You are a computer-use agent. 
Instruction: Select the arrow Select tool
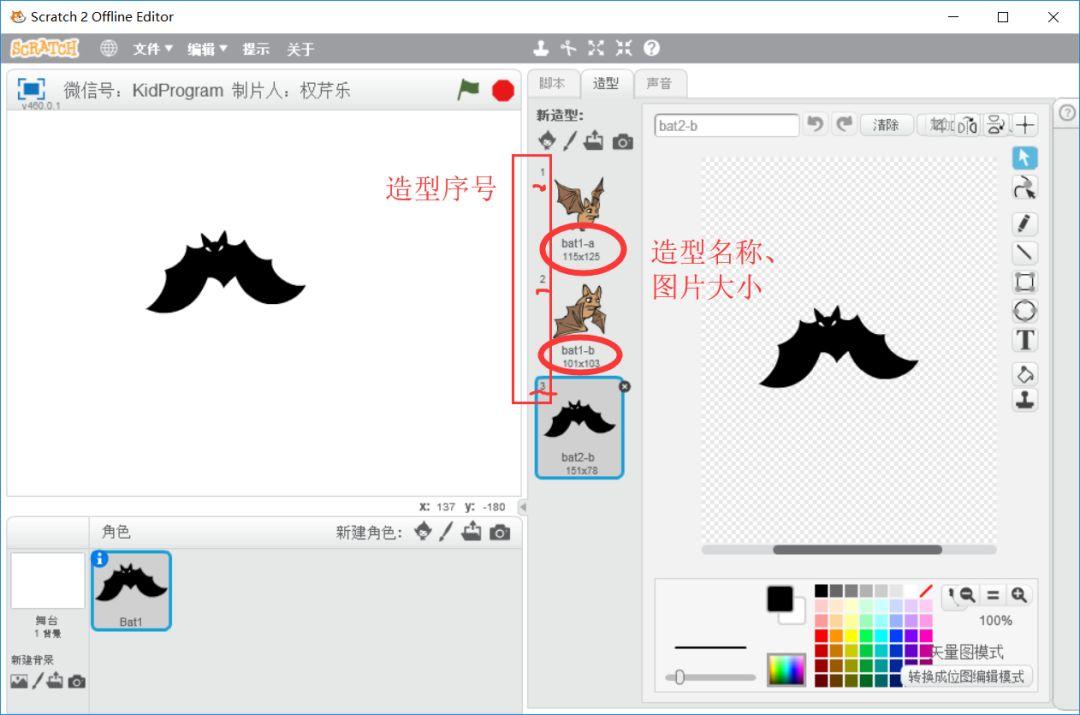(x=1024, y=158)
